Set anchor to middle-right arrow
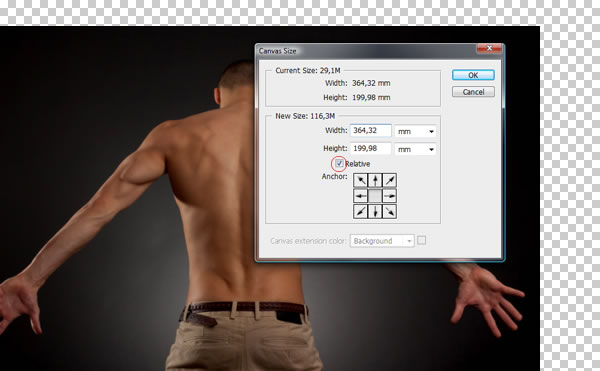The image size is (600, 371). (x=390, y=196)
